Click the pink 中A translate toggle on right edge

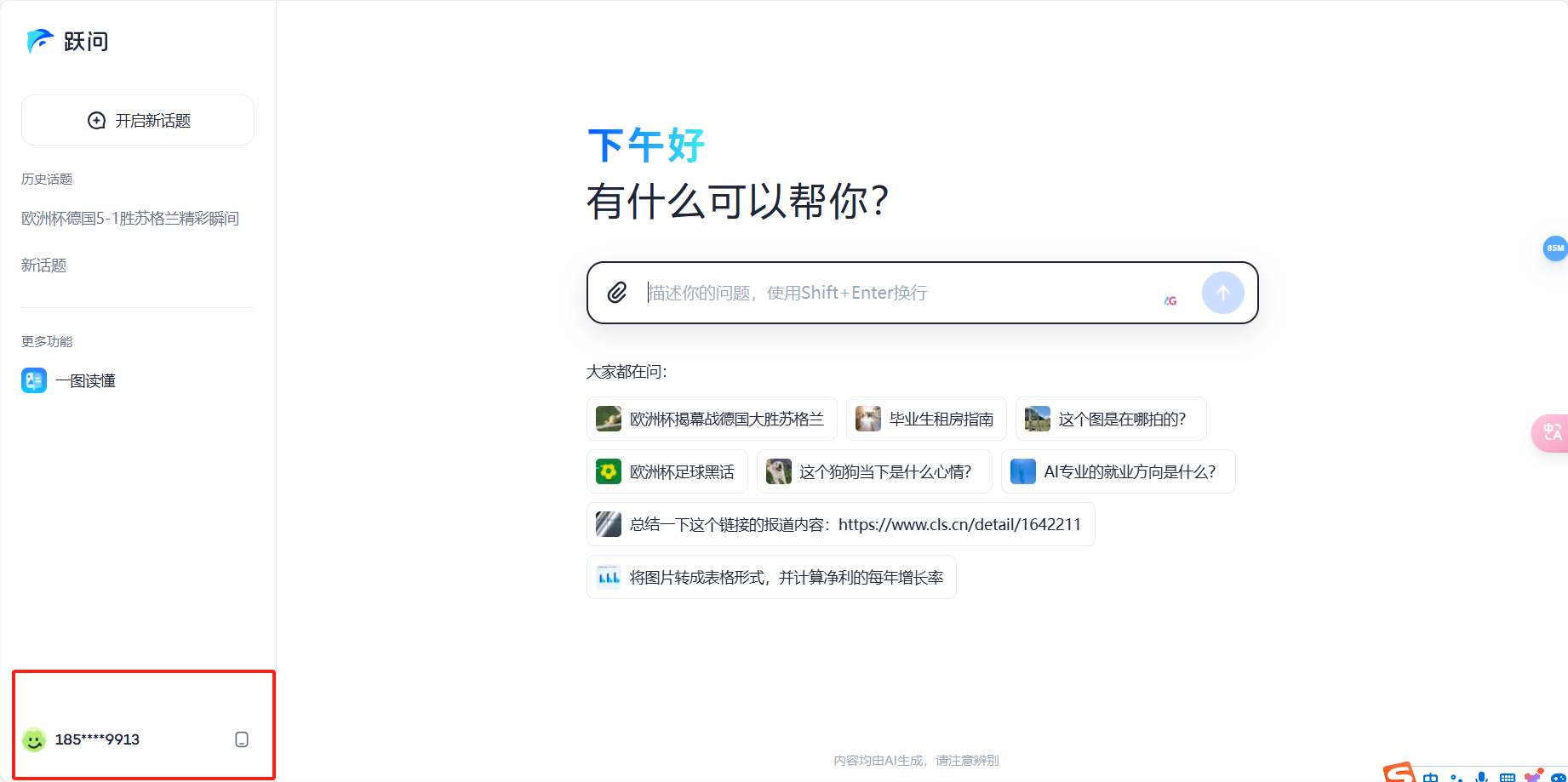[x=1552, y=433]
